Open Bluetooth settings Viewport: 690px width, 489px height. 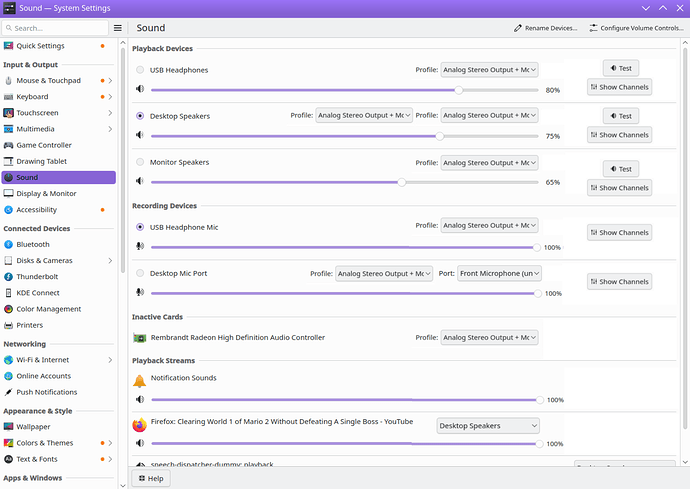point(58,244)
